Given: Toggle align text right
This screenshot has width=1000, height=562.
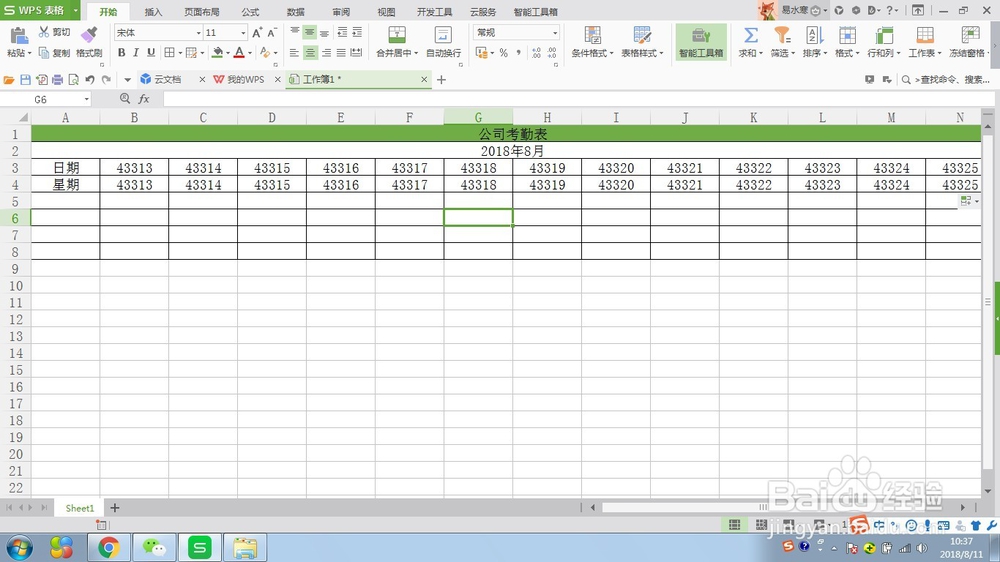Looking at the screenshot, I should coord(326,53).
